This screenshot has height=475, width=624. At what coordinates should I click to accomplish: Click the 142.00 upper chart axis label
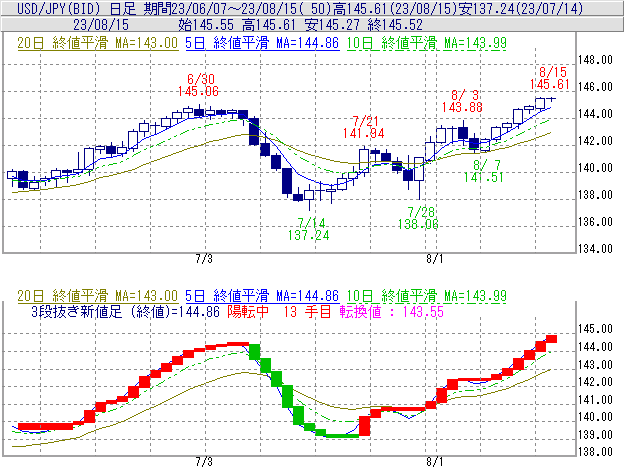tap(595, 141)
